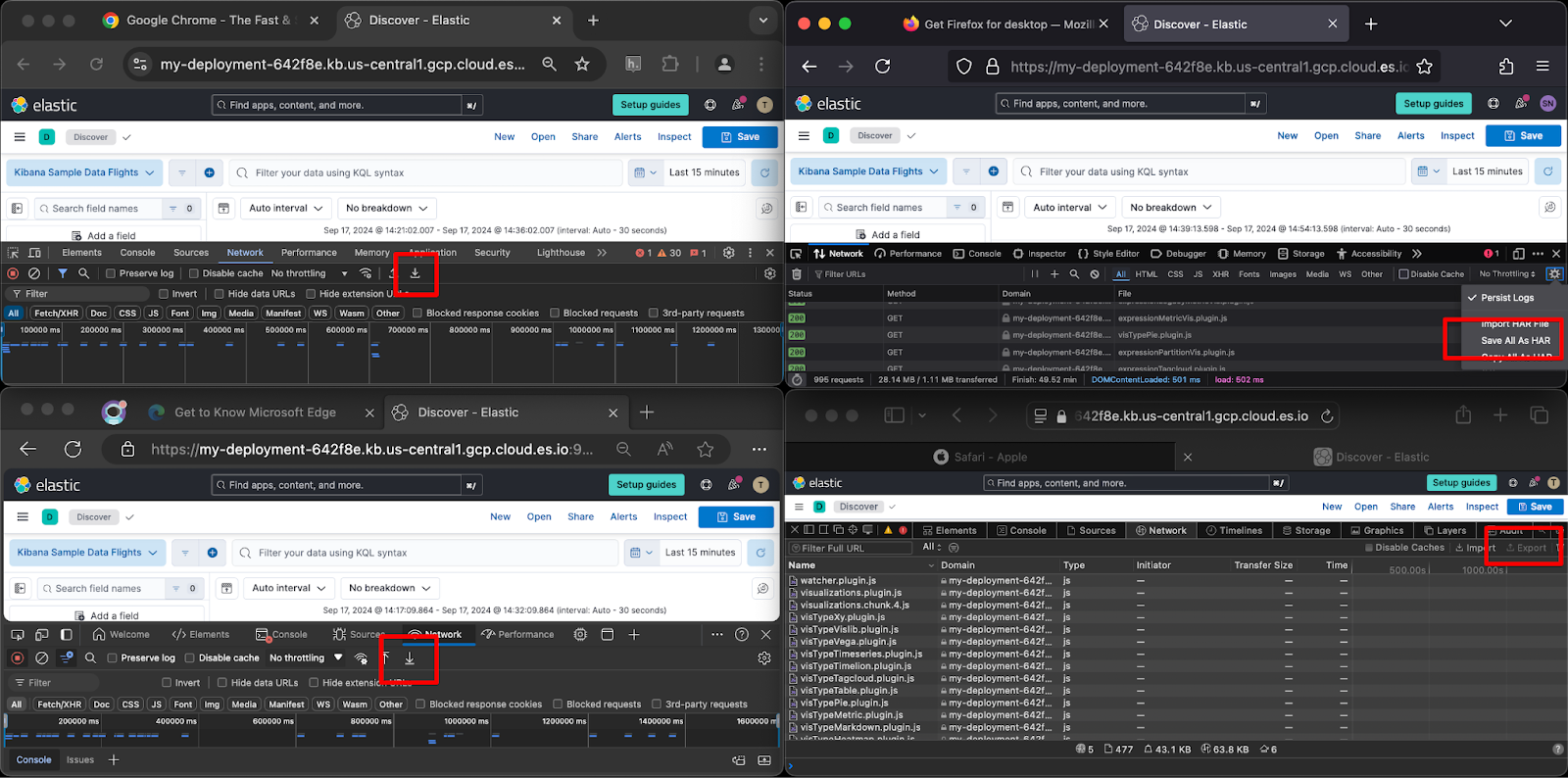Viewport: 1568px width, 778px height.
Task: Click the export HAR down-arrow icon in Edge DevTools
Action: 410,658
